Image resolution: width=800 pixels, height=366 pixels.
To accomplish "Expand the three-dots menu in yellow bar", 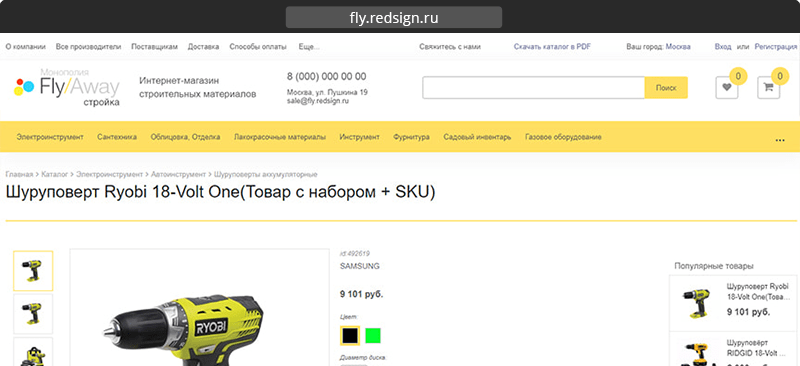I will [x=780, y=139].
